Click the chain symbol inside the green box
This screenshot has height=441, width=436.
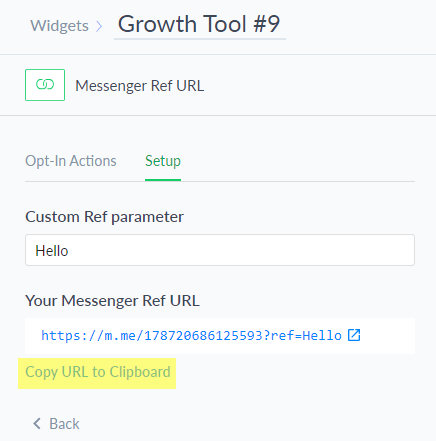(x=45, y=85)
